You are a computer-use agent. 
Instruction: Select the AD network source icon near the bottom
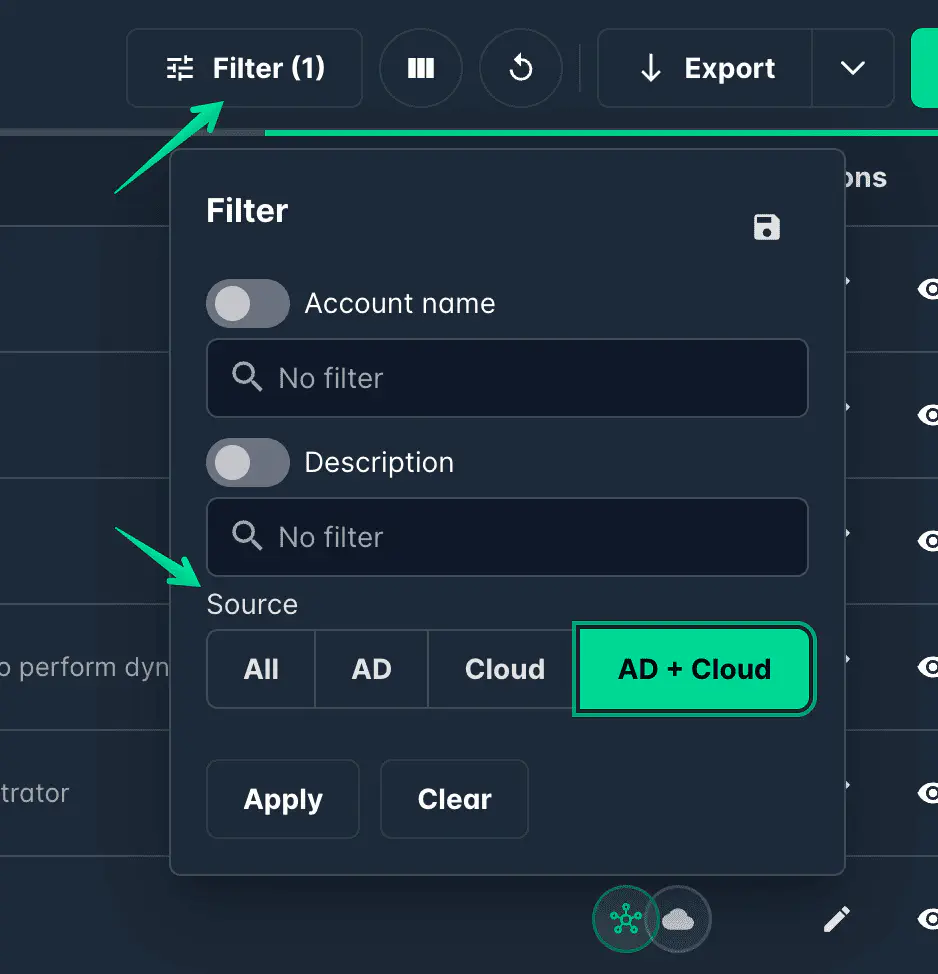tap(625, 919)
